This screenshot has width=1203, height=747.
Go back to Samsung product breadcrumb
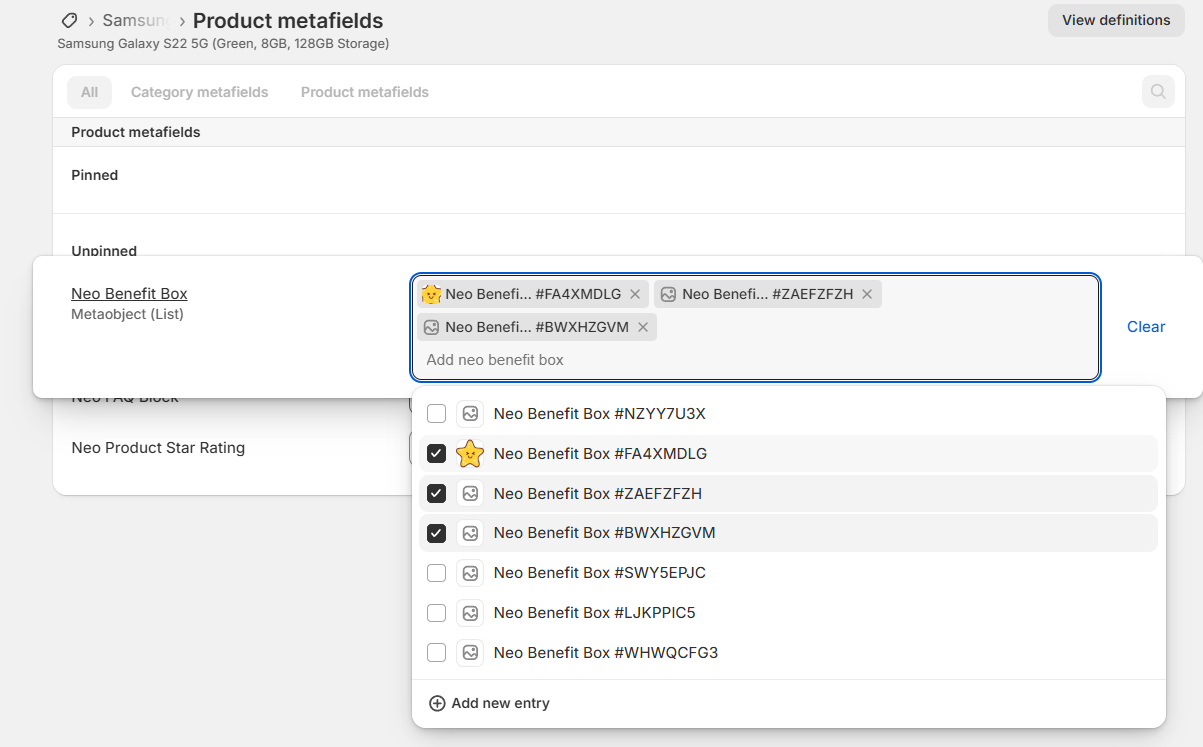(x=135, y=20)
